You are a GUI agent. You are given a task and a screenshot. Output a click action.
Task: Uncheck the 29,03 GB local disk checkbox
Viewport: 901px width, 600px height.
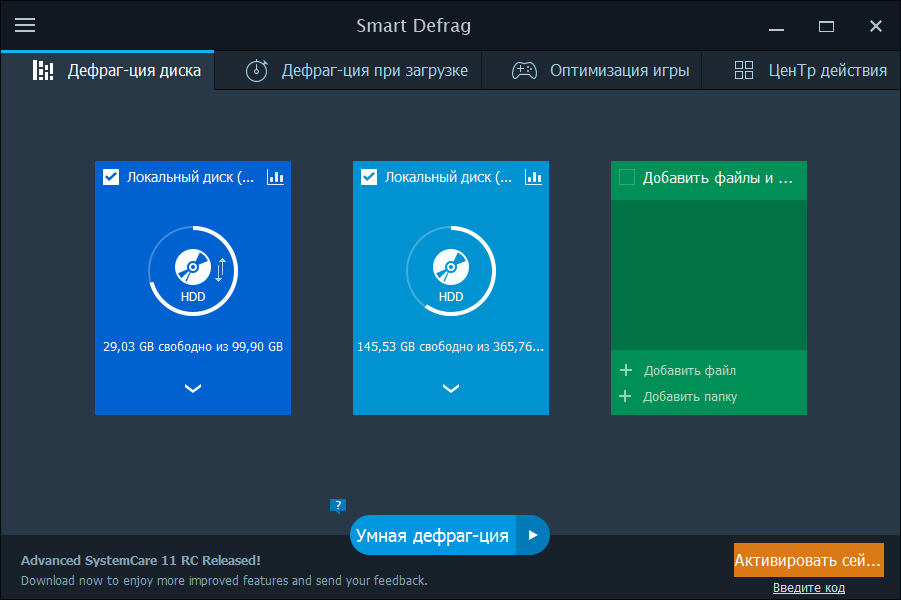(111, 177)
